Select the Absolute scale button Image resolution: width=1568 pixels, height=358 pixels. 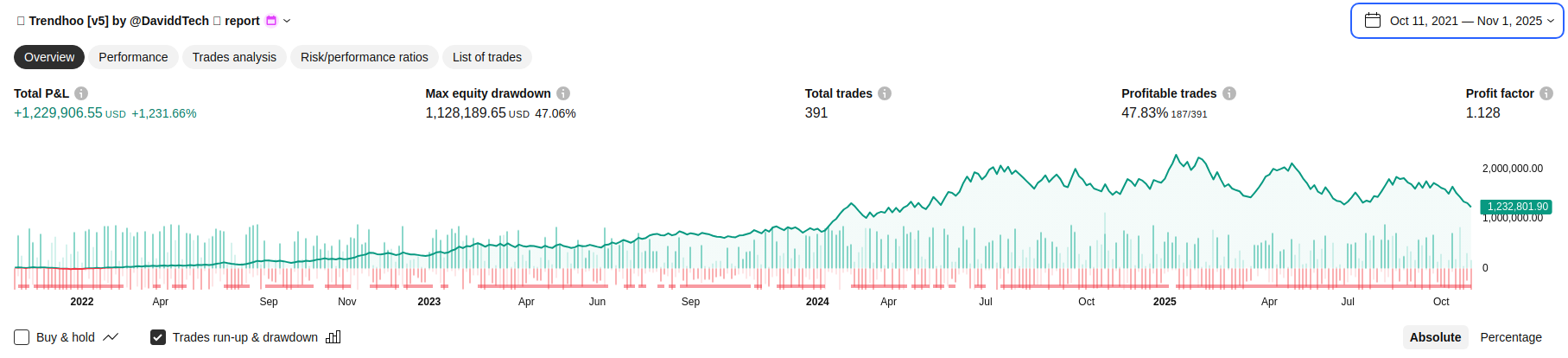pyautogui.click(x=1435, y=337)
